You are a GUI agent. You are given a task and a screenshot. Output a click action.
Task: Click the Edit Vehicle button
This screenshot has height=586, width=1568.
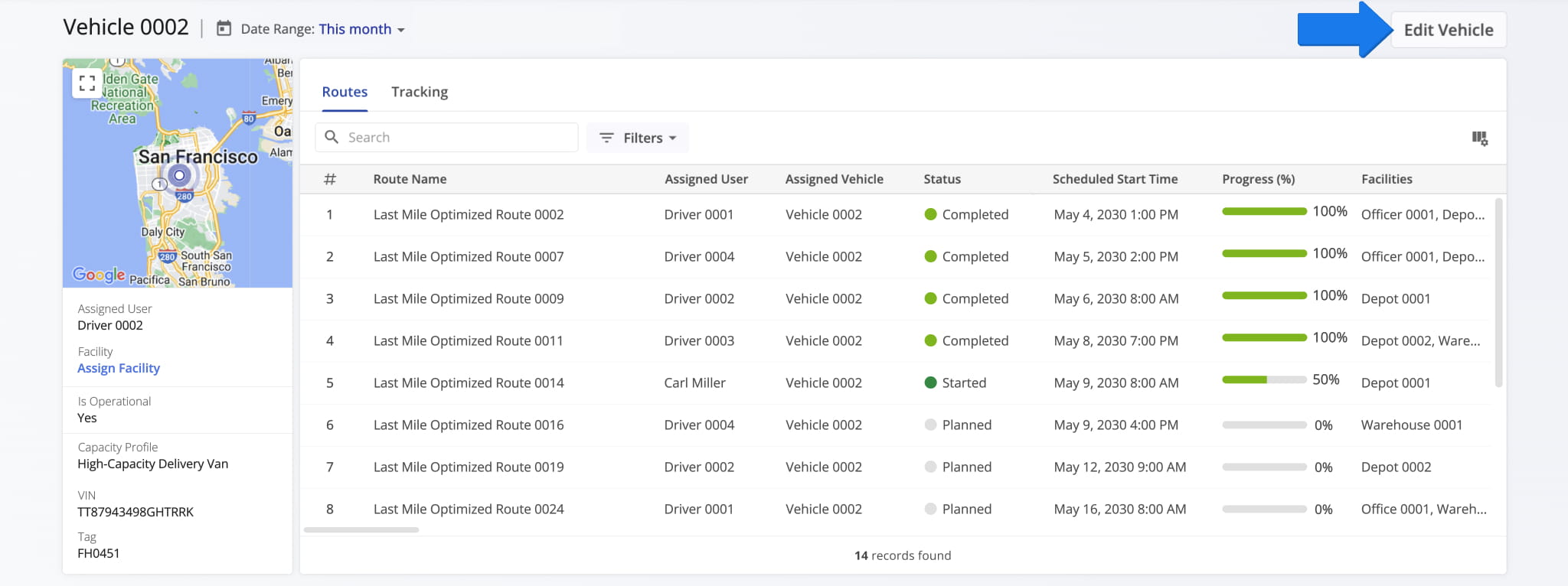tap(1448, 30)
